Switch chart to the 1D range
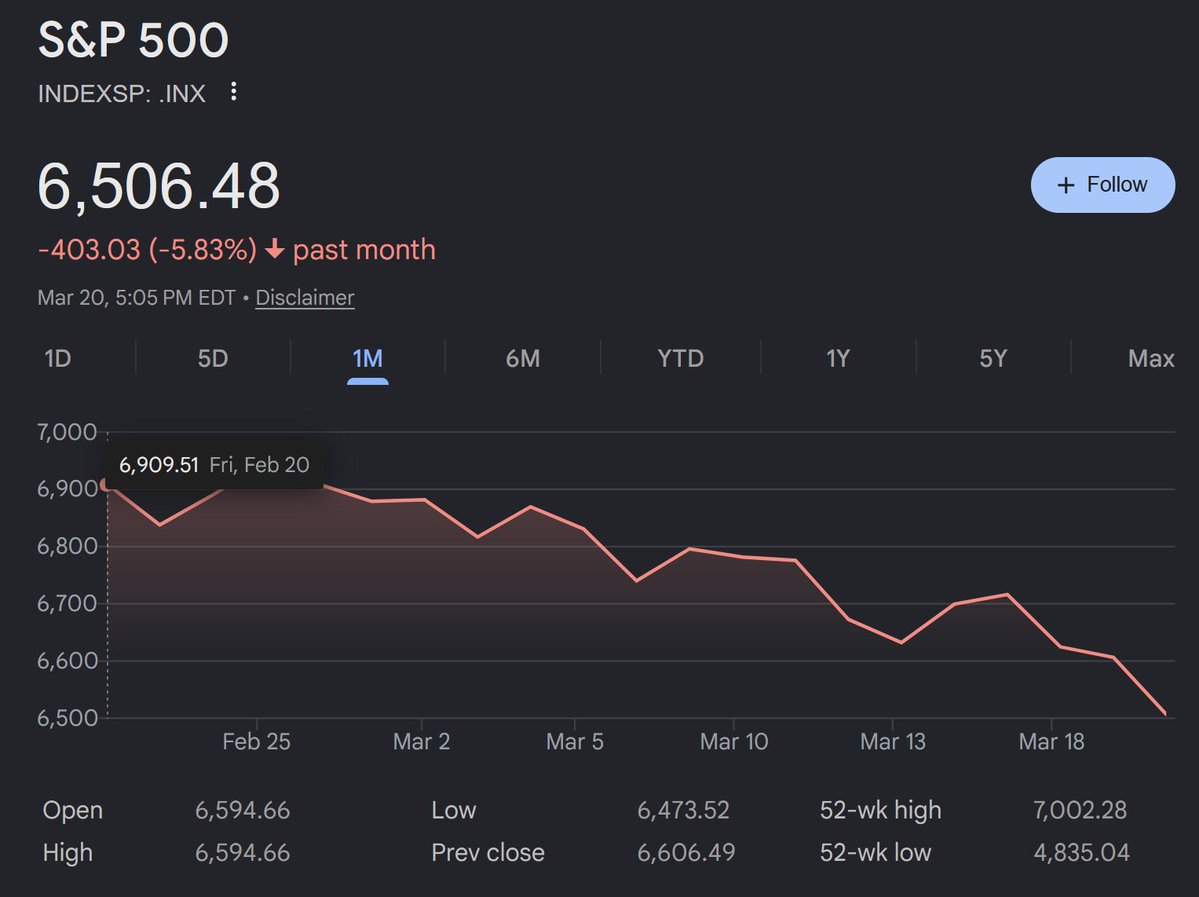The height and width of the screenshot is (897, 1199). [x=57, y=358]
